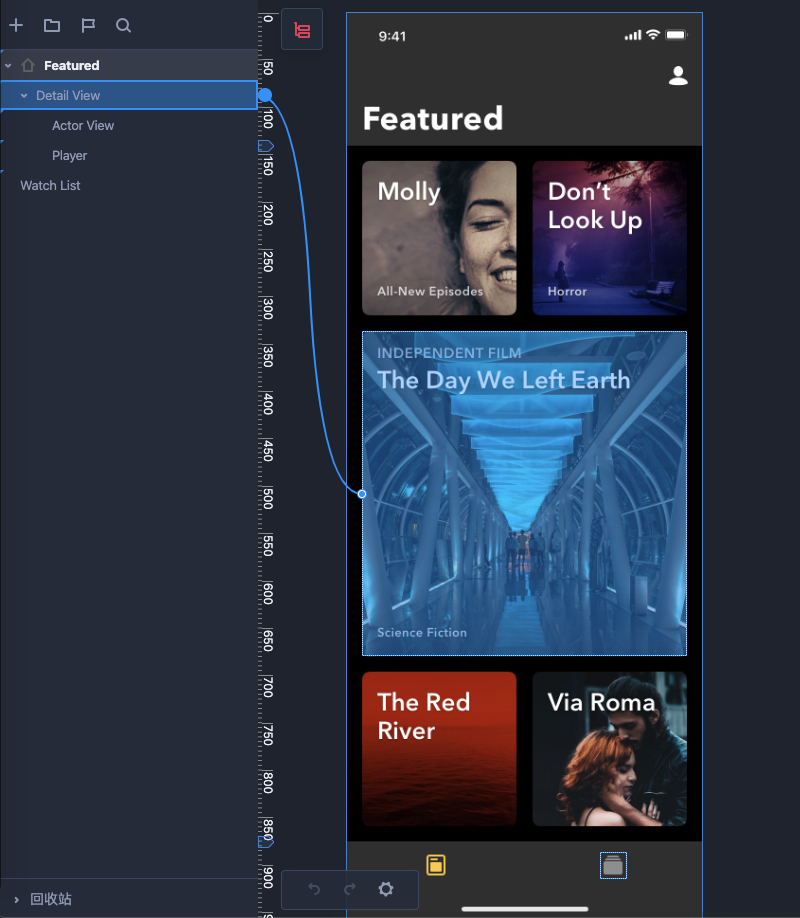Collapse the Detail View subtree
The width and height of the screenshot is (800, 918).
[24, 96]
